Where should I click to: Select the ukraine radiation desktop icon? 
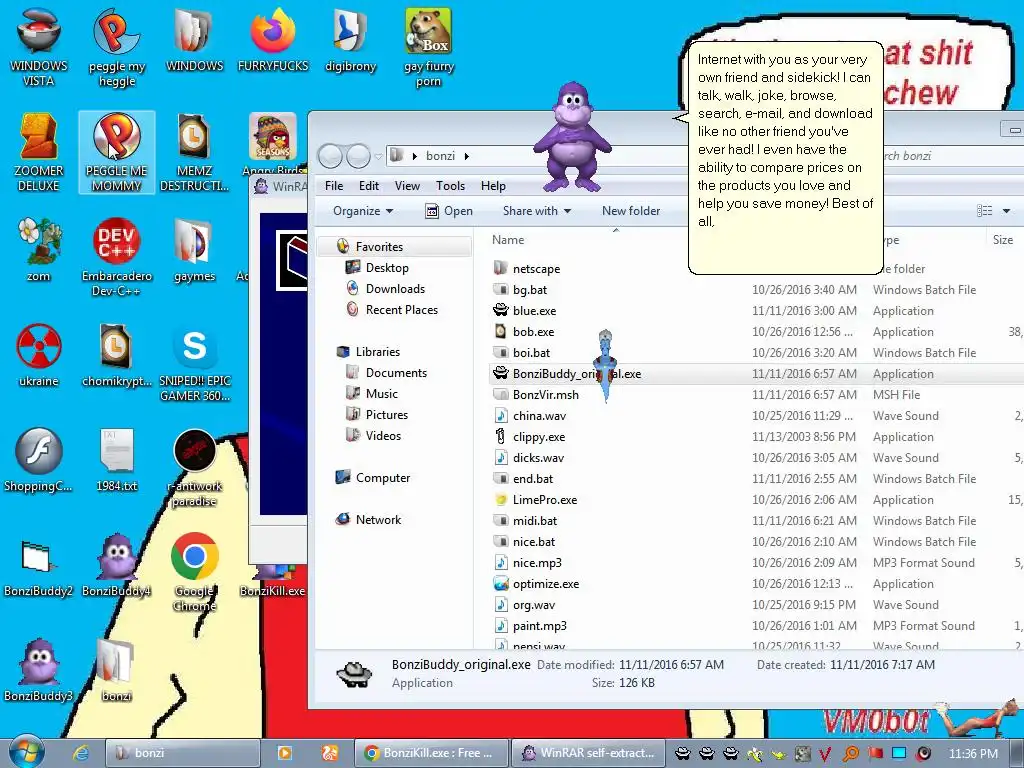39,355
